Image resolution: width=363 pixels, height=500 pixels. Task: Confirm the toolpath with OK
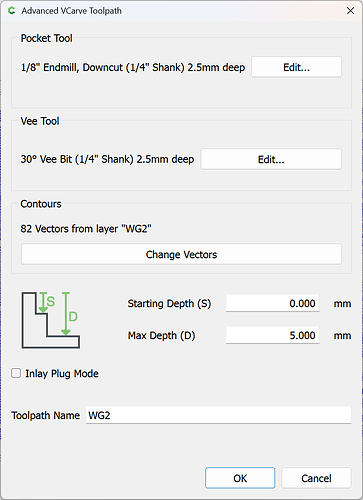pos(240,478)
